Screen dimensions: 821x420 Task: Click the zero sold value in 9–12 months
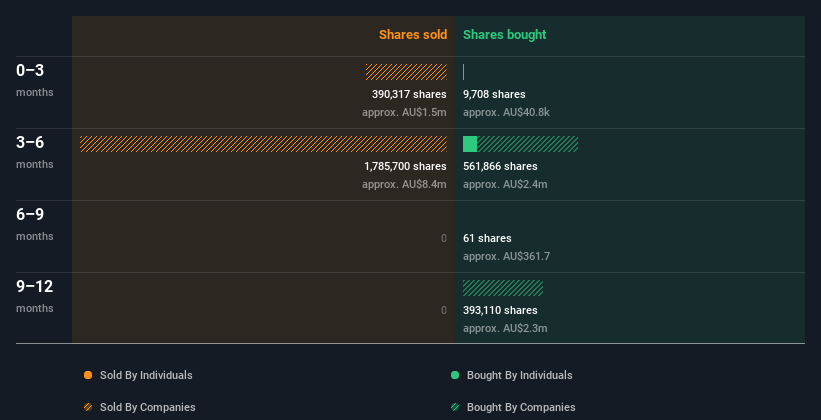pos(444,310)
